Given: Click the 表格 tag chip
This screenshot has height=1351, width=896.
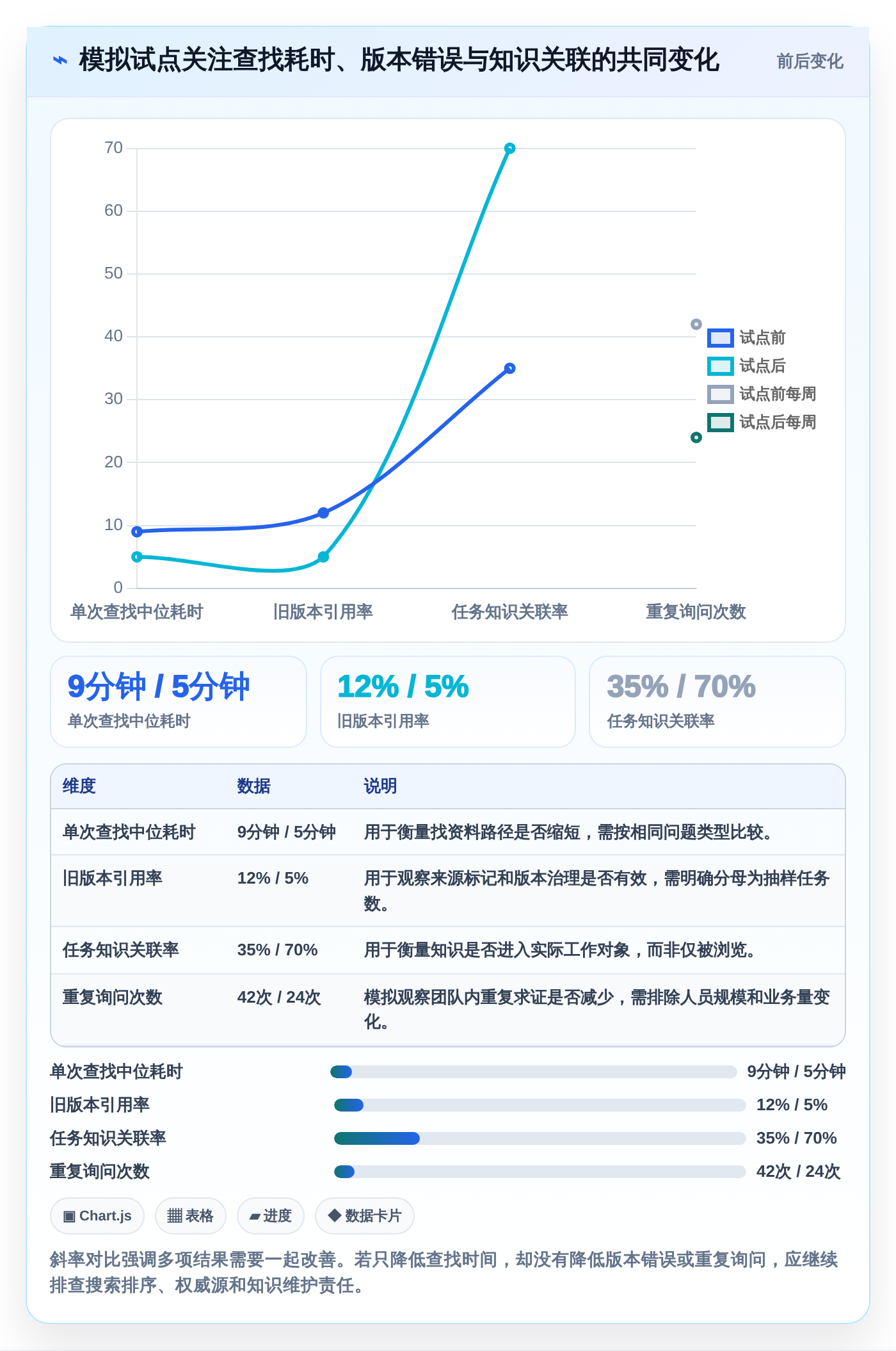Looking at the screenshot, I should click(191, 1216).
